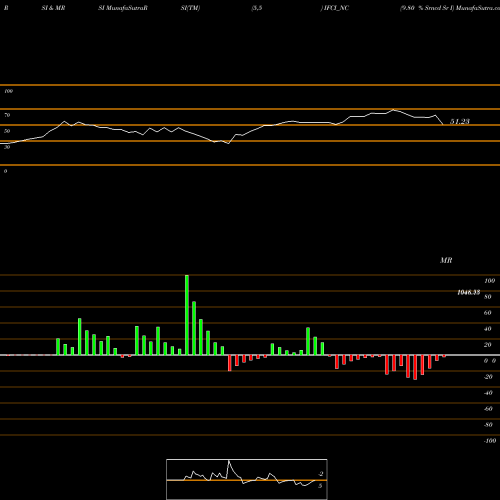Click the -80 label on the MR axis

(488, 425)
